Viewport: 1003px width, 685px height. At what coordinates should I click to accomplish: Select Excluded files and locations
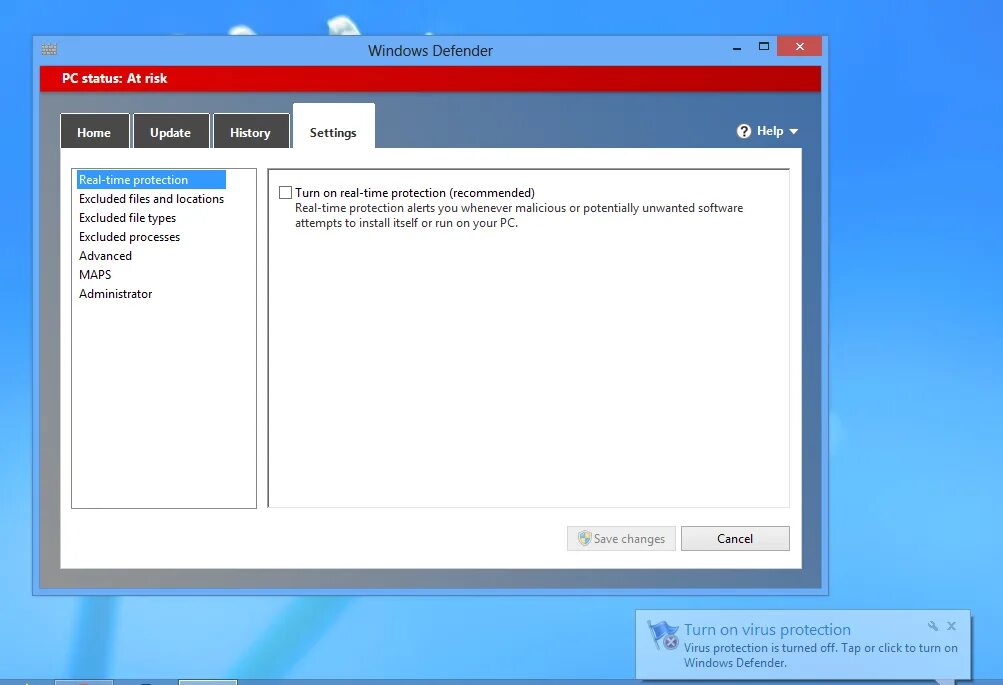pos(152,199)
